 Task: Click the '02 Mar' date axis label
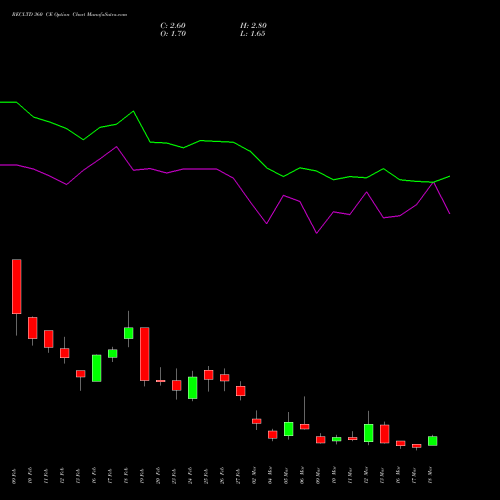pyautogui.click(x=254, y=476)
